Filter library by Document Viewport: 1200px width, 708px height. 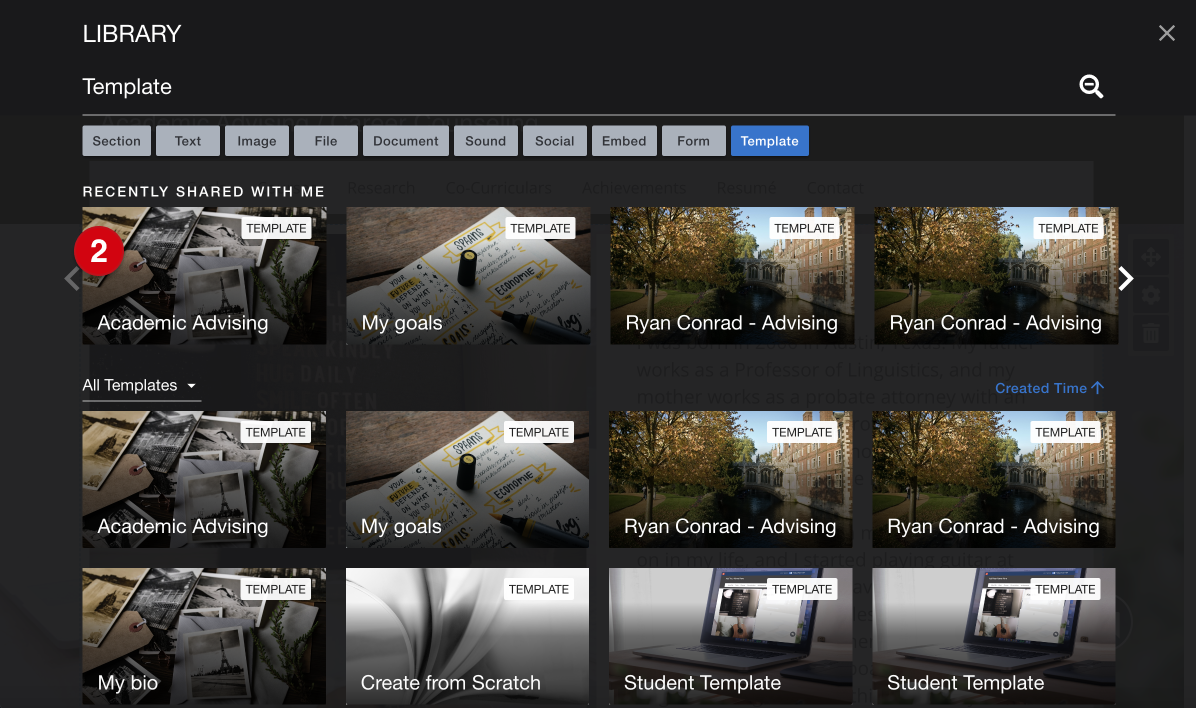[x=406, y=141]
